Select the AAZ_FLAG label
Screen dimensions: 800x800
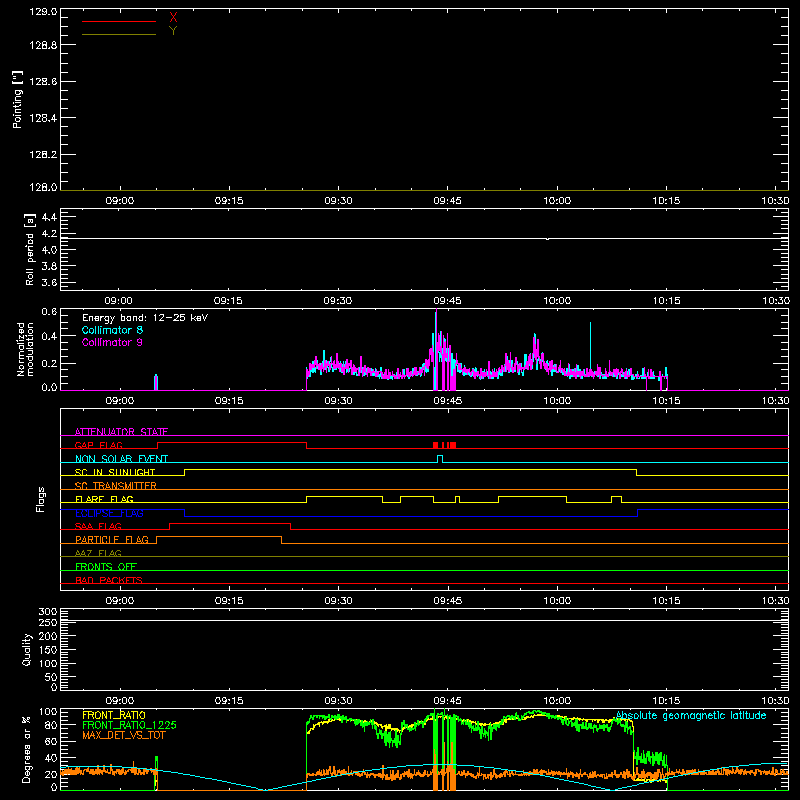pos(98,553)
